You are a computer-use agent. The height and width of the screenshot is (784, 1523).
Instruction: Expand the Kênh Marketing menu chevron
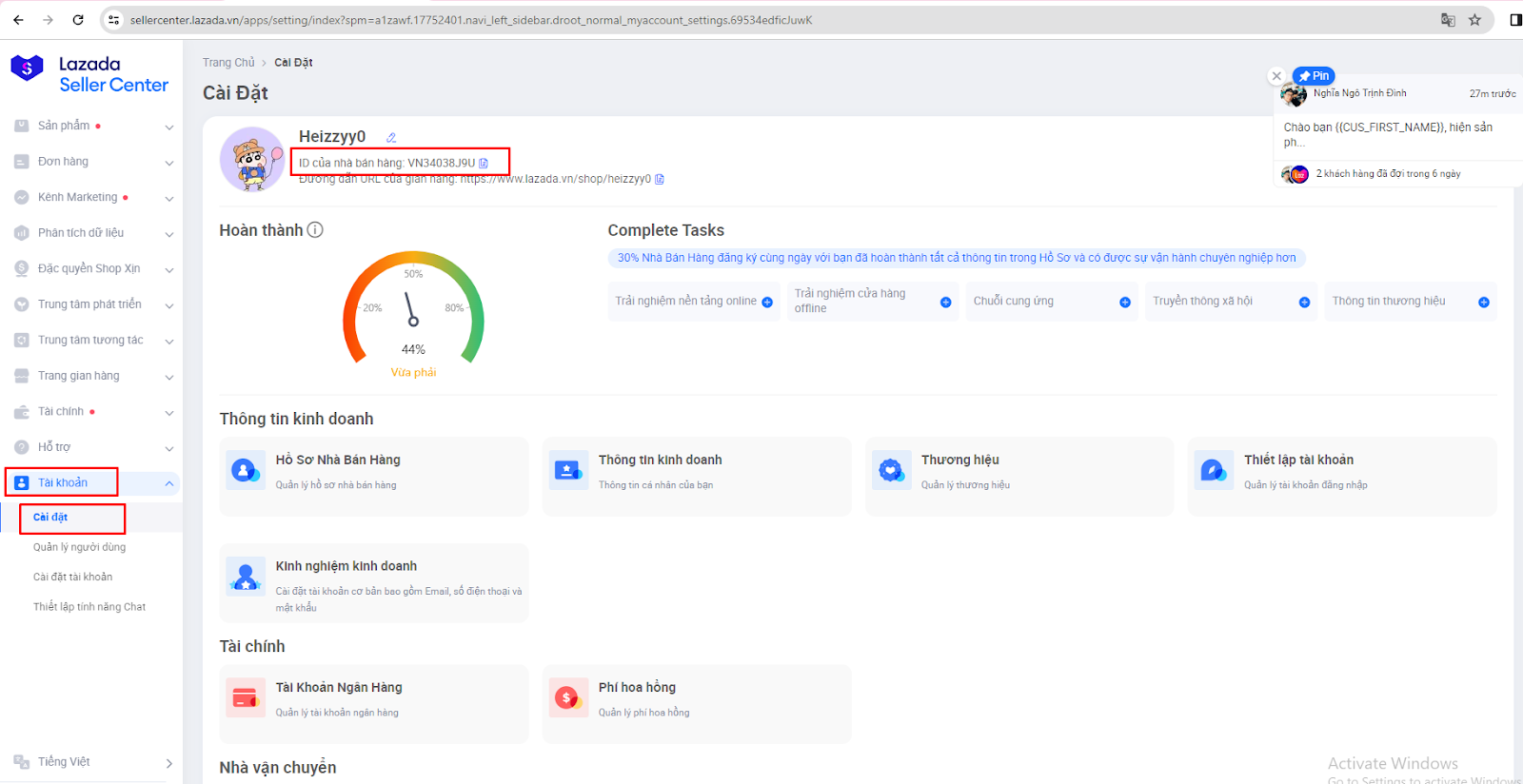169,198
